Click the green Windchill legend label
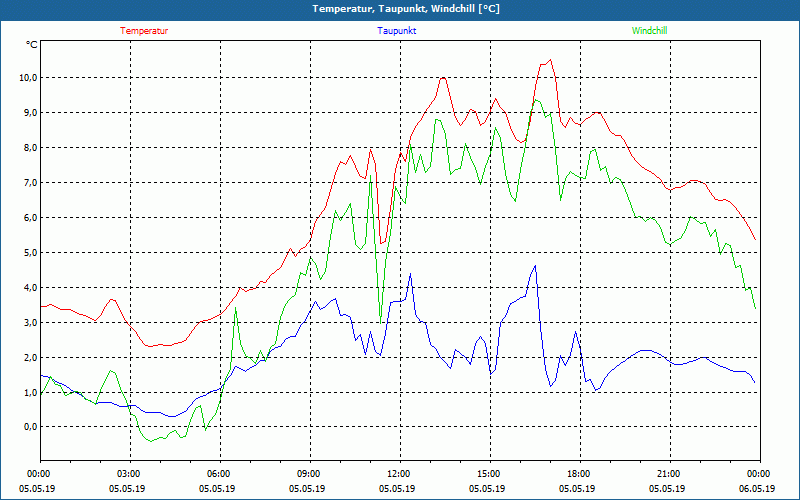The image size is (800, 500). click(x=649, y=31)
